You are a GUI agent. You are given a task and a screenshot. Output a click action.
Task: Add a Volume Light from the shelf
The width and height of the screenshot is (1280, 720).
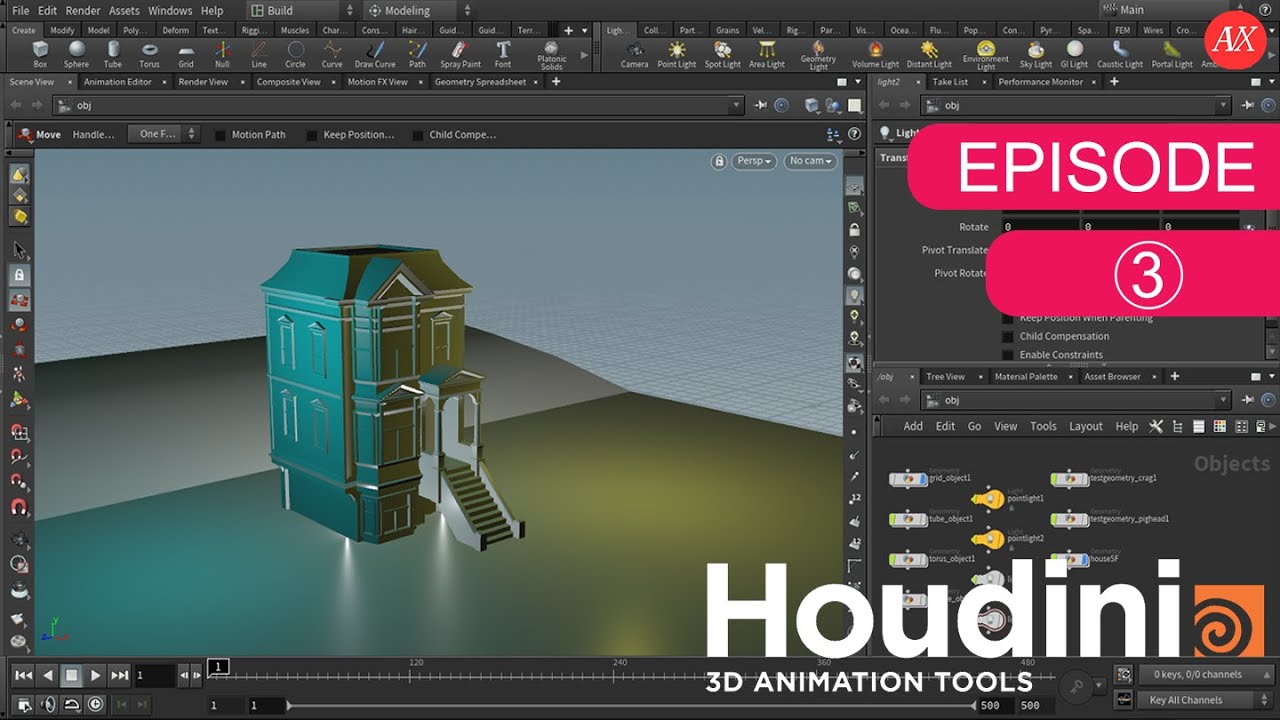[875, 54]
